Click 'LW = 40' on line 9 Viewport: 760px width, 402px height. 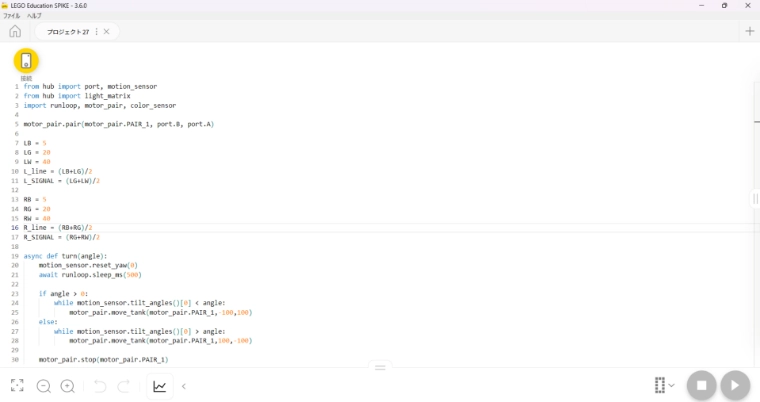click(x=37, y=161)
